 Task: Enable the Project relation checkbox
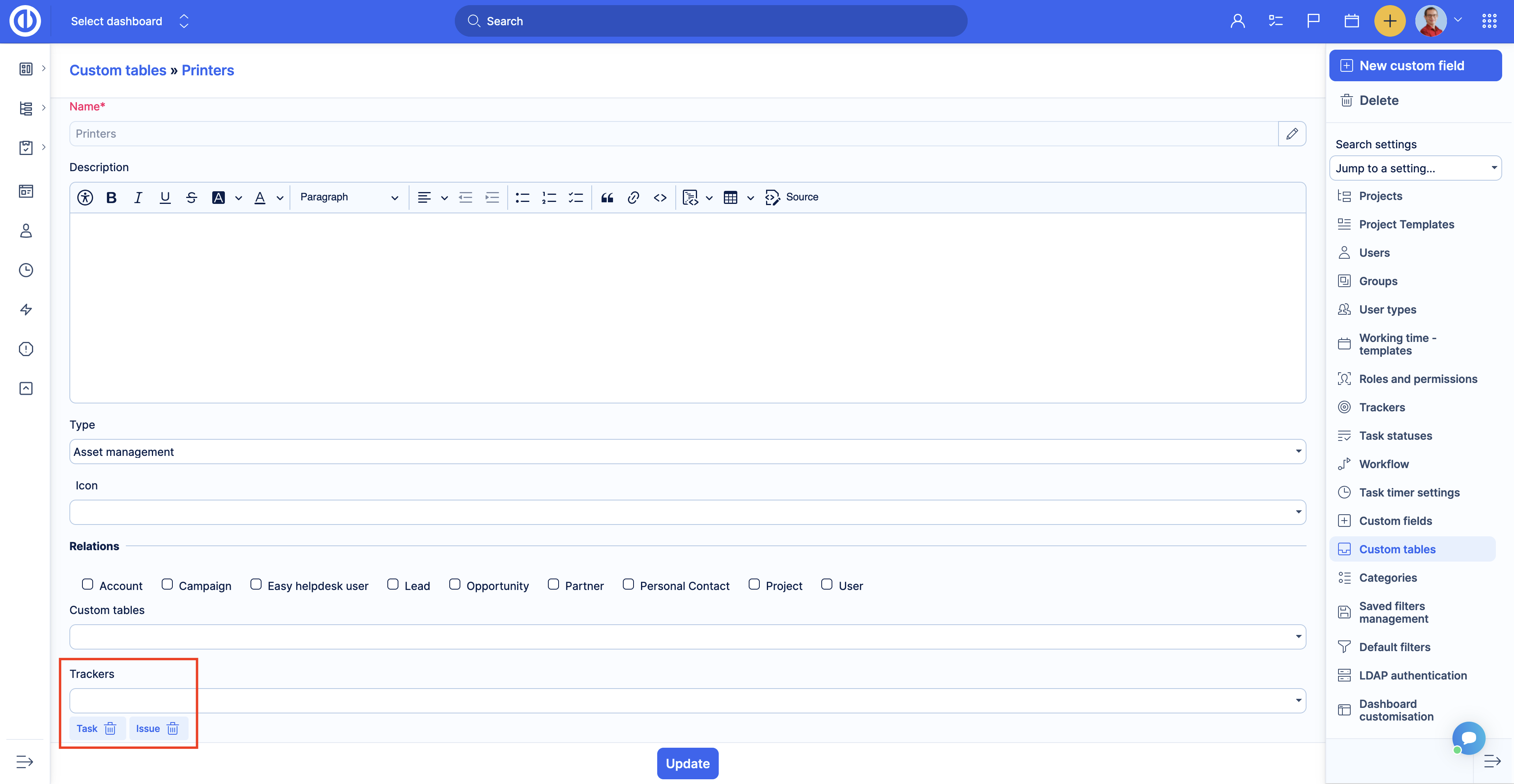coord(754,584)
